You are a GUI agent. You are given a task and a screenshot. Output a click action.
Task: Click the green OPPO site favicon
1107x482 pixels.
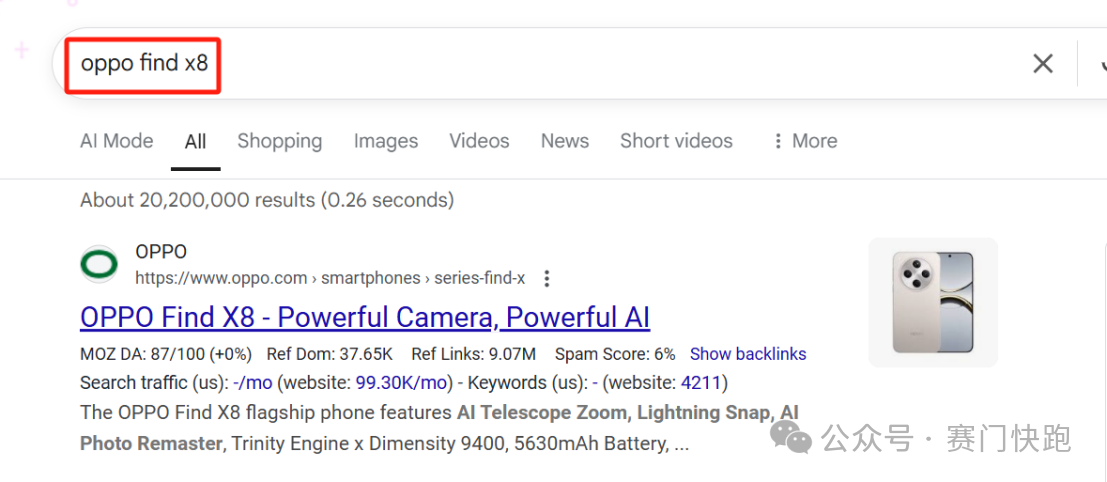pyautogui.click(x=100, y=265)
